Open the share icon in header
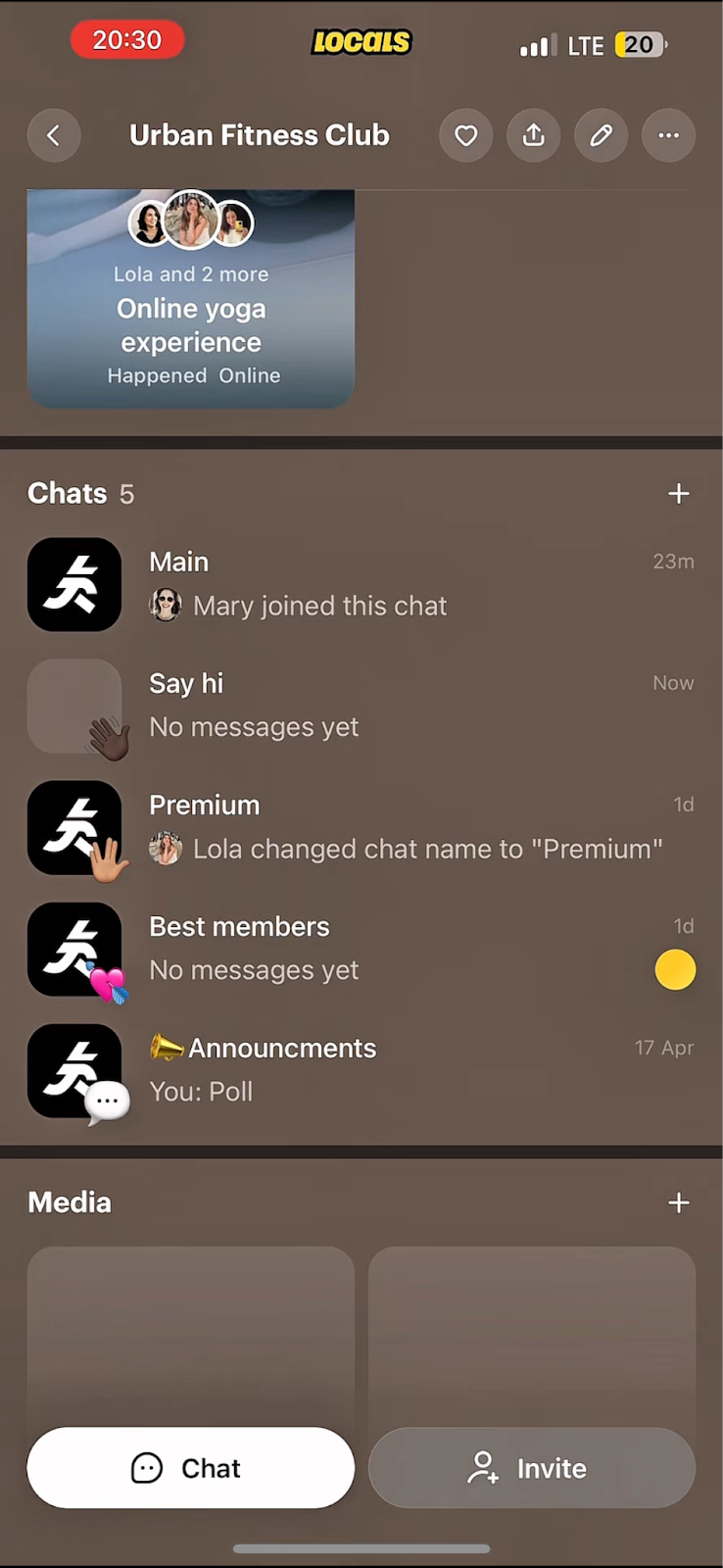723x1568 pixels. 534,135
